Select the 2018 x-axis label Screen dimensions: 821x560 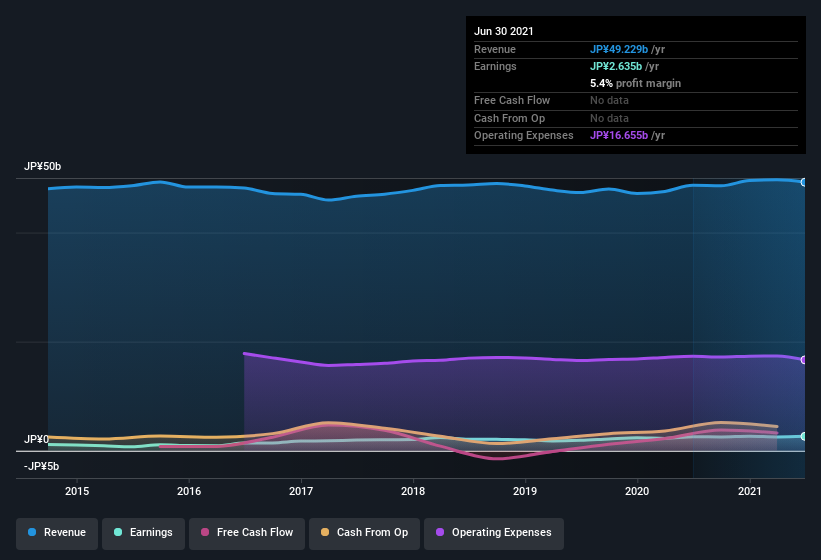click(x=413, y=491)
